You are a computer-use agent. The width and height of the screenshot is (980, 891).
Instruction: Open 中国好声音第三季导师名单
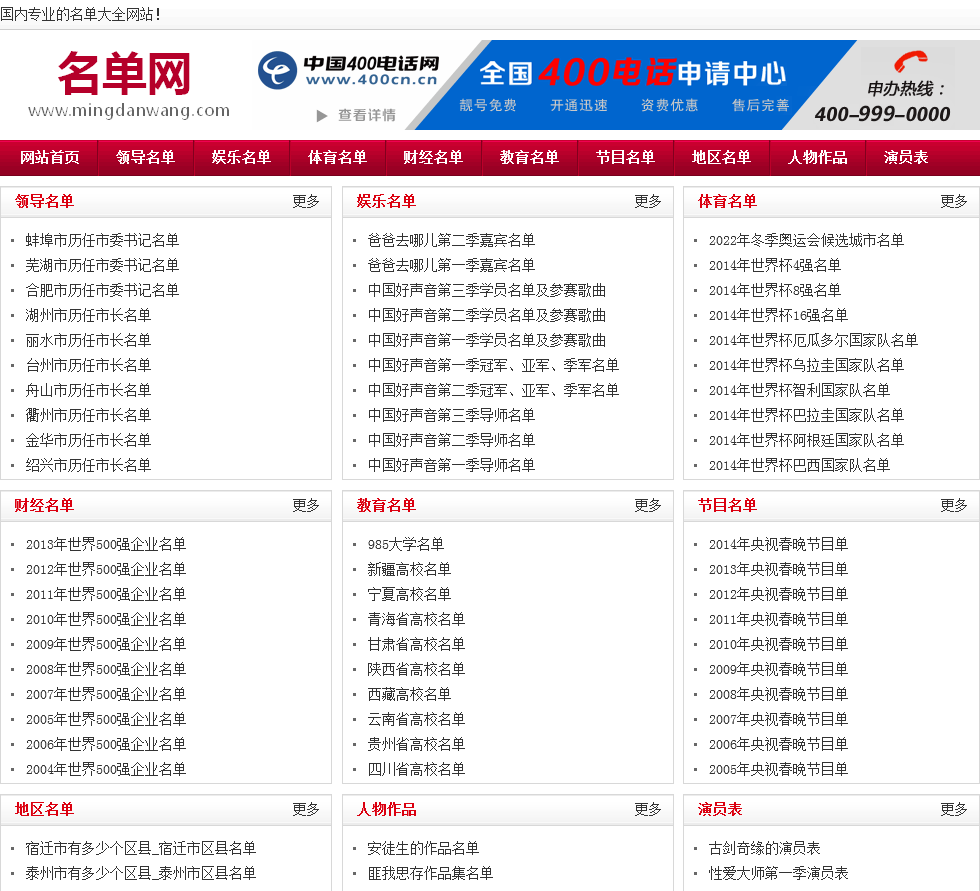[451, 416]
